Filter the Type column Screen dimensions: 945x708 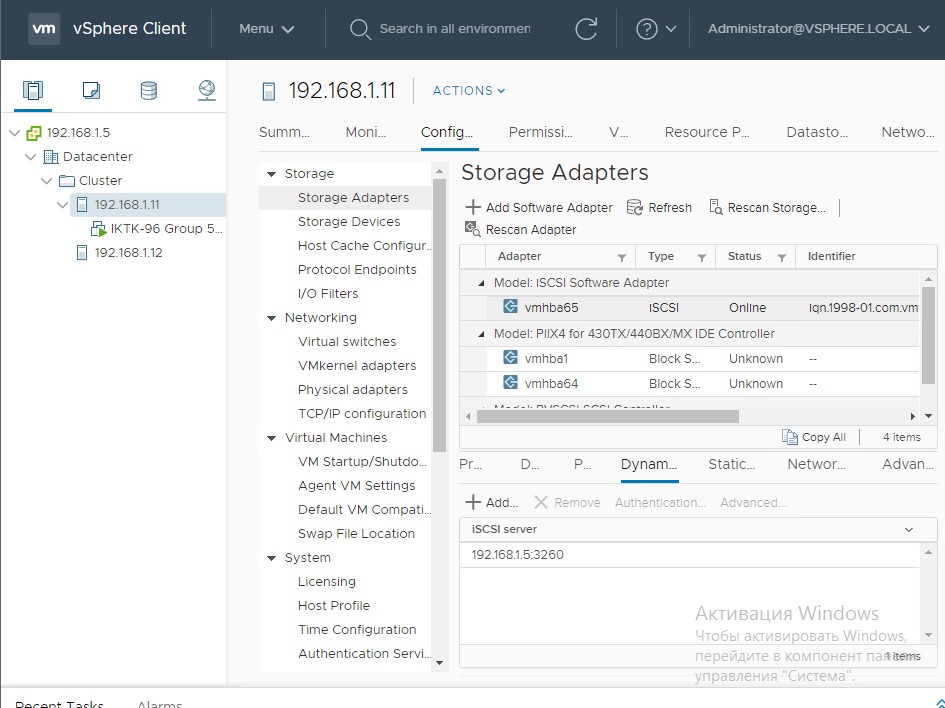pyautogui.click(x=702, y=257)
